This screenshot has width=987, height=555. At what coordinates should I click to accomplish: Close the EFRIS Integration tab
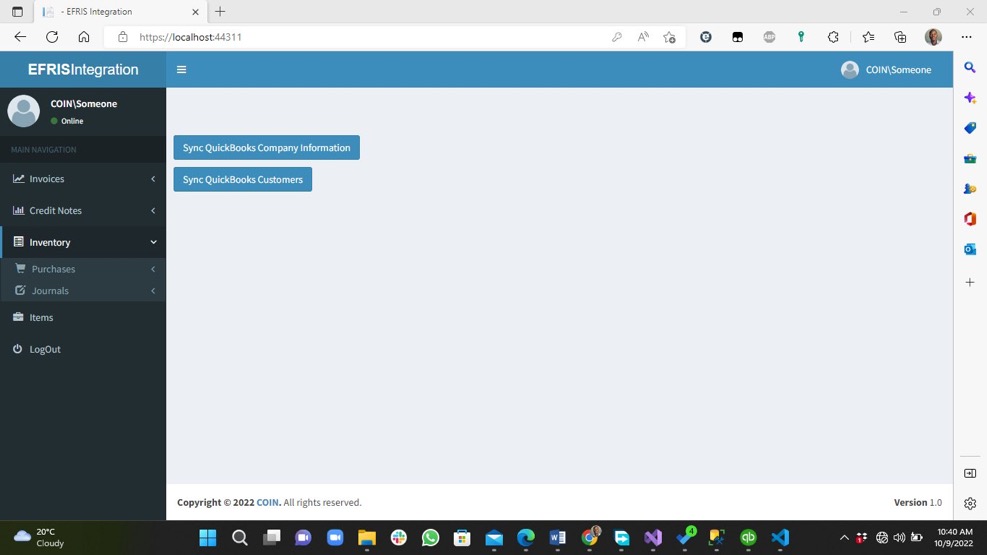coord(195,12)
